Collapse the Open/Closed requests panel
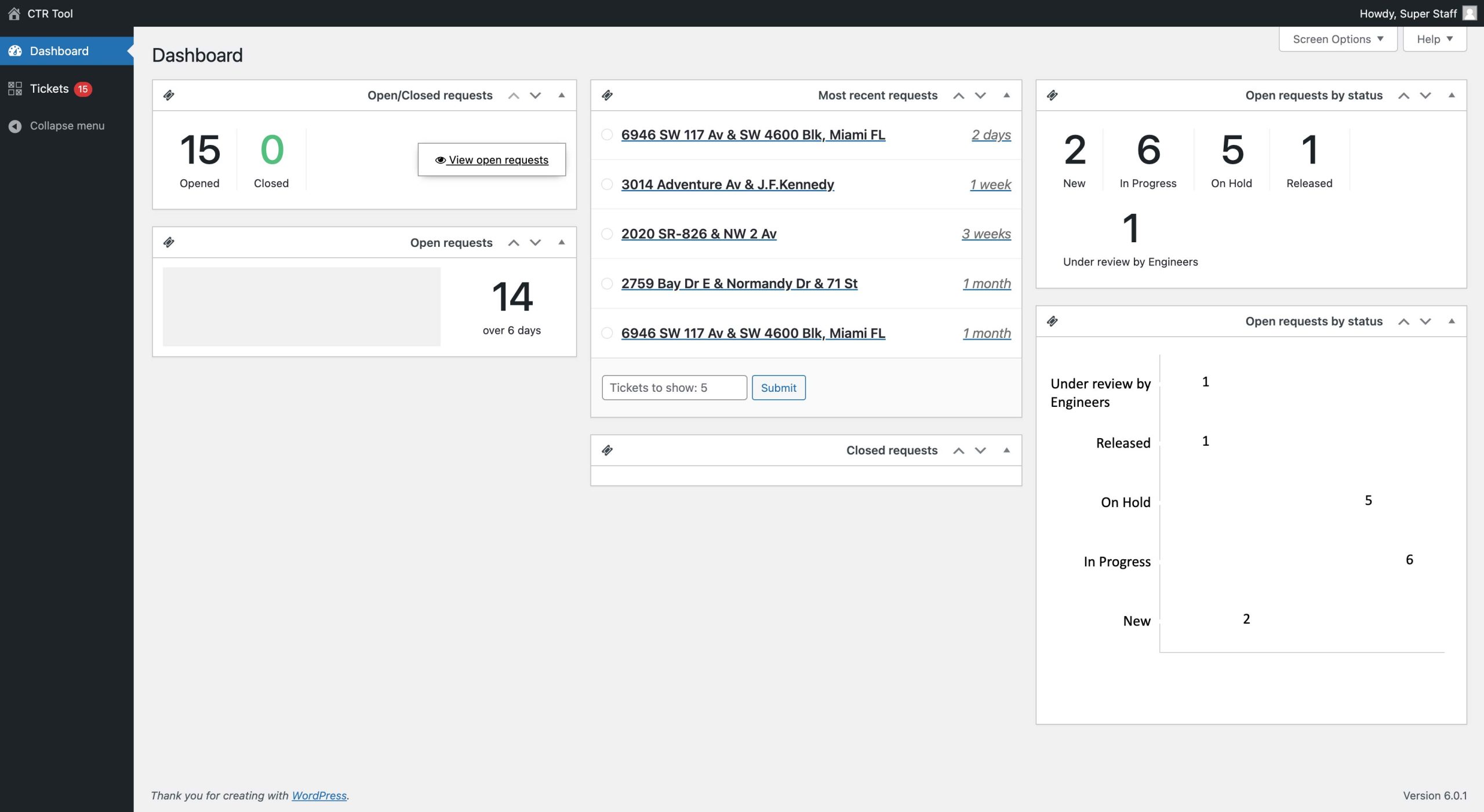The width and height of the screenshot is (1484, 812). [561, 95]
